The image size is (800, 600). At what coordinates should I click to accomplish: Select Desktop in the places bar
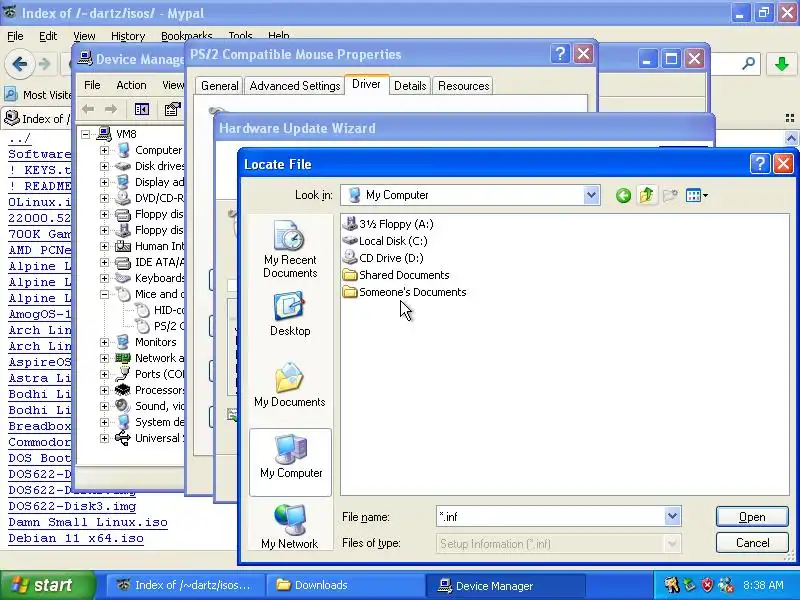[290, 313]
